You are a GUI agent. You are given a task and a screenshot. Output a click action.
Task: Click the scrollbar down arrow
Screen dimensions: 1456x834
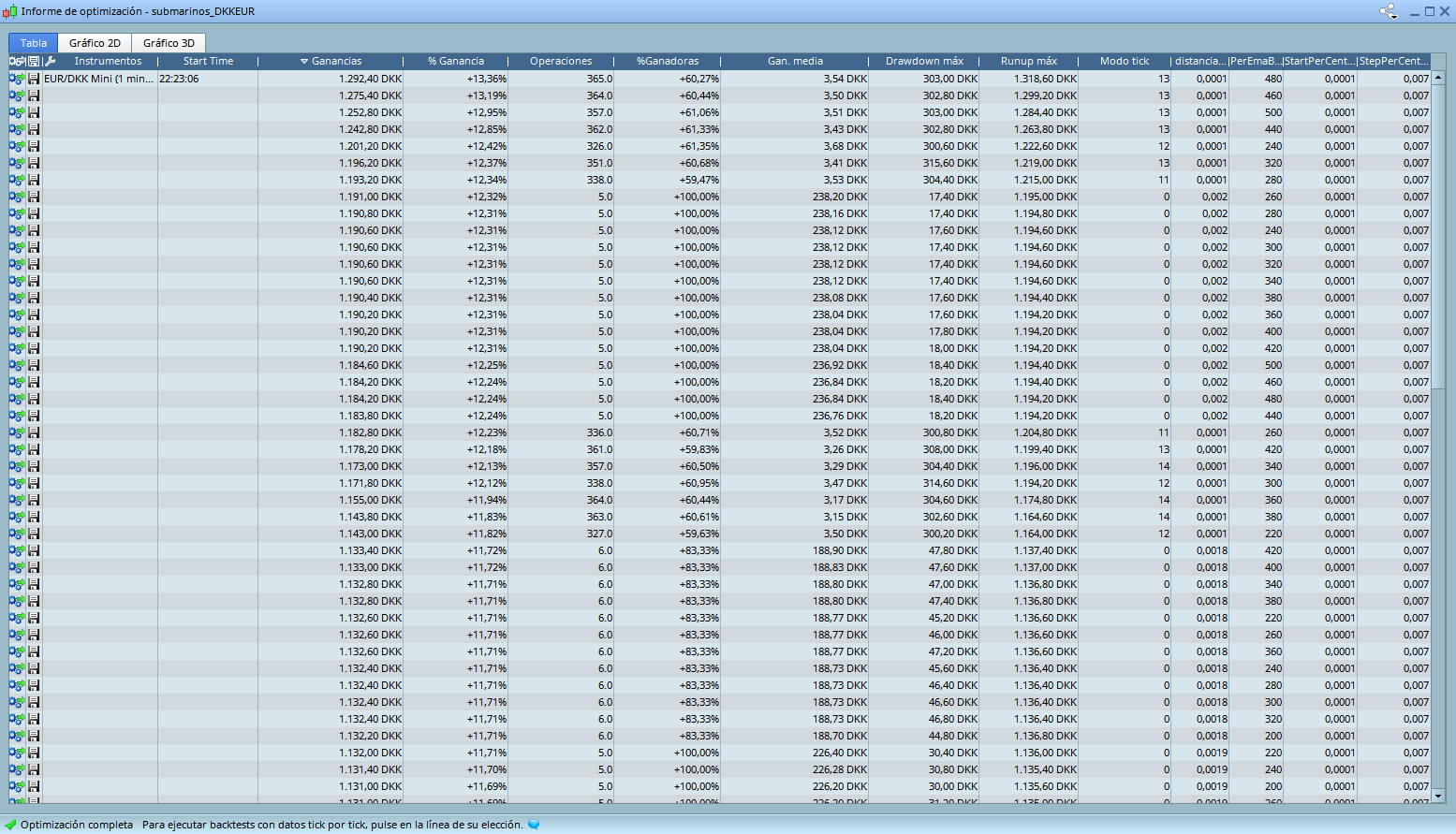[x=1439, y=797]
